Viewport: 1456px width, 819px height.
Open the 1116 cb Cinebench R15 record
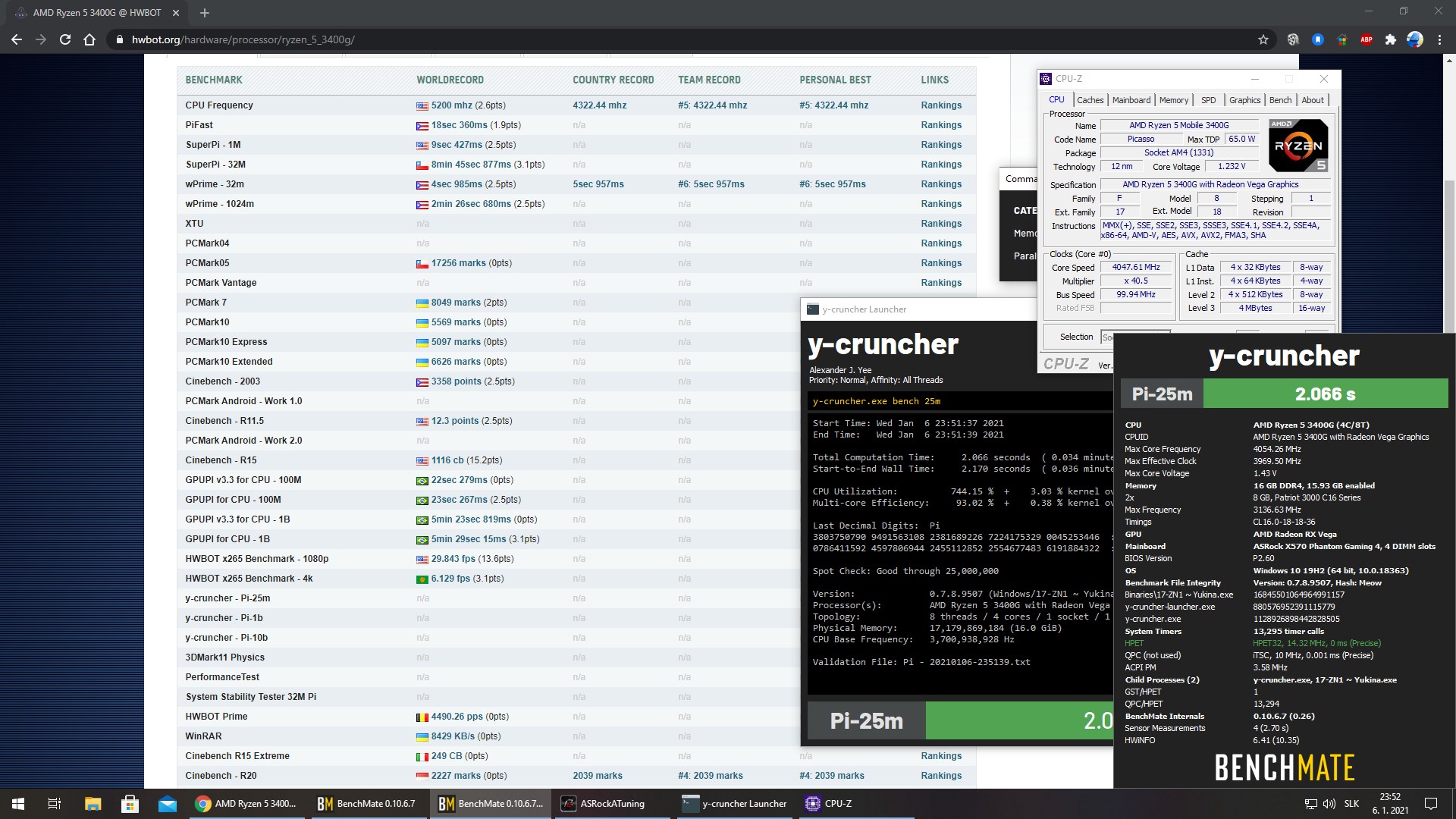coord(447,460)
